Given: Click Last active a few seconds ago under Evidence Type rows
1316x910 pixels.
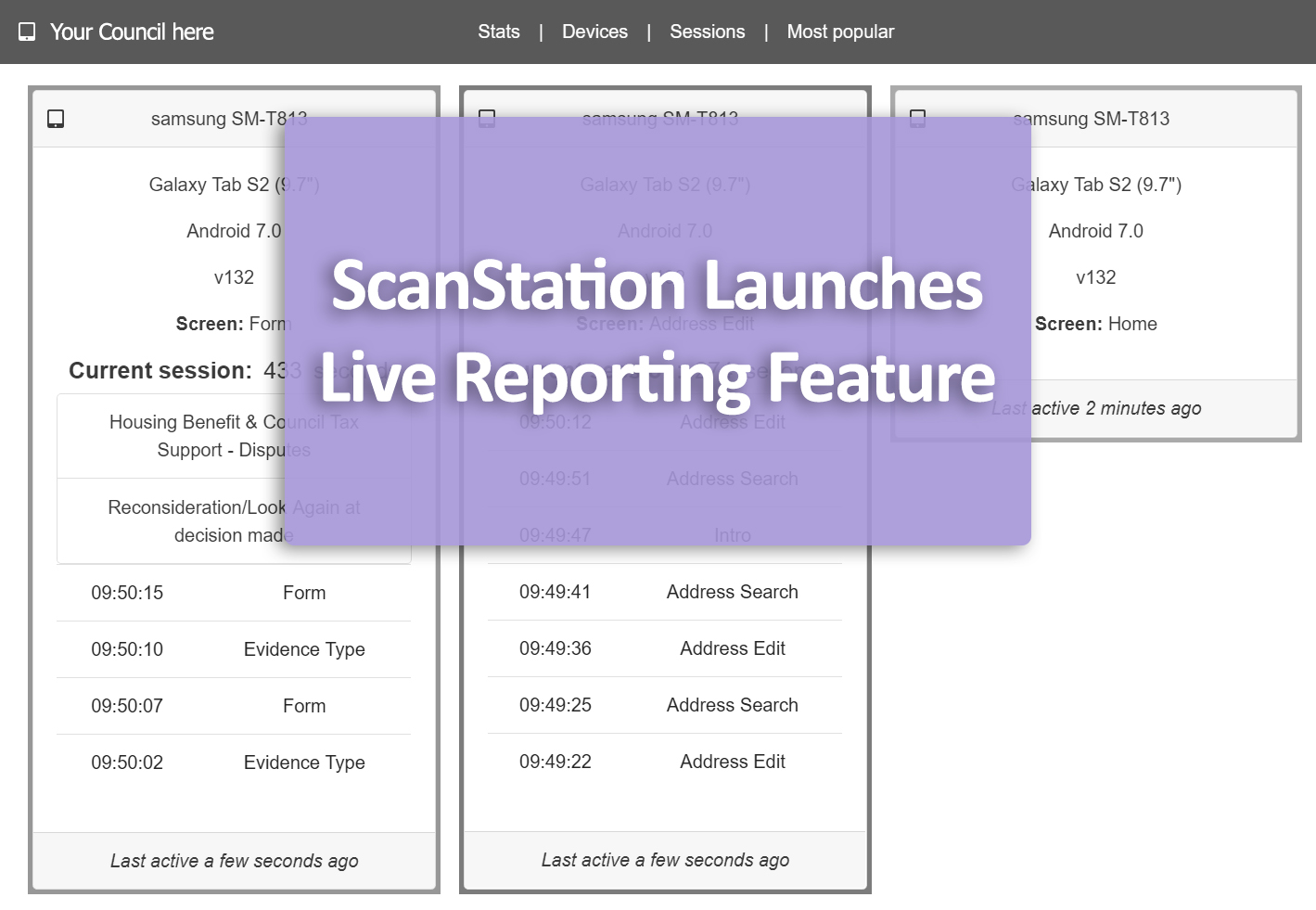Looking at the screenshot, I should click(235, 861).
